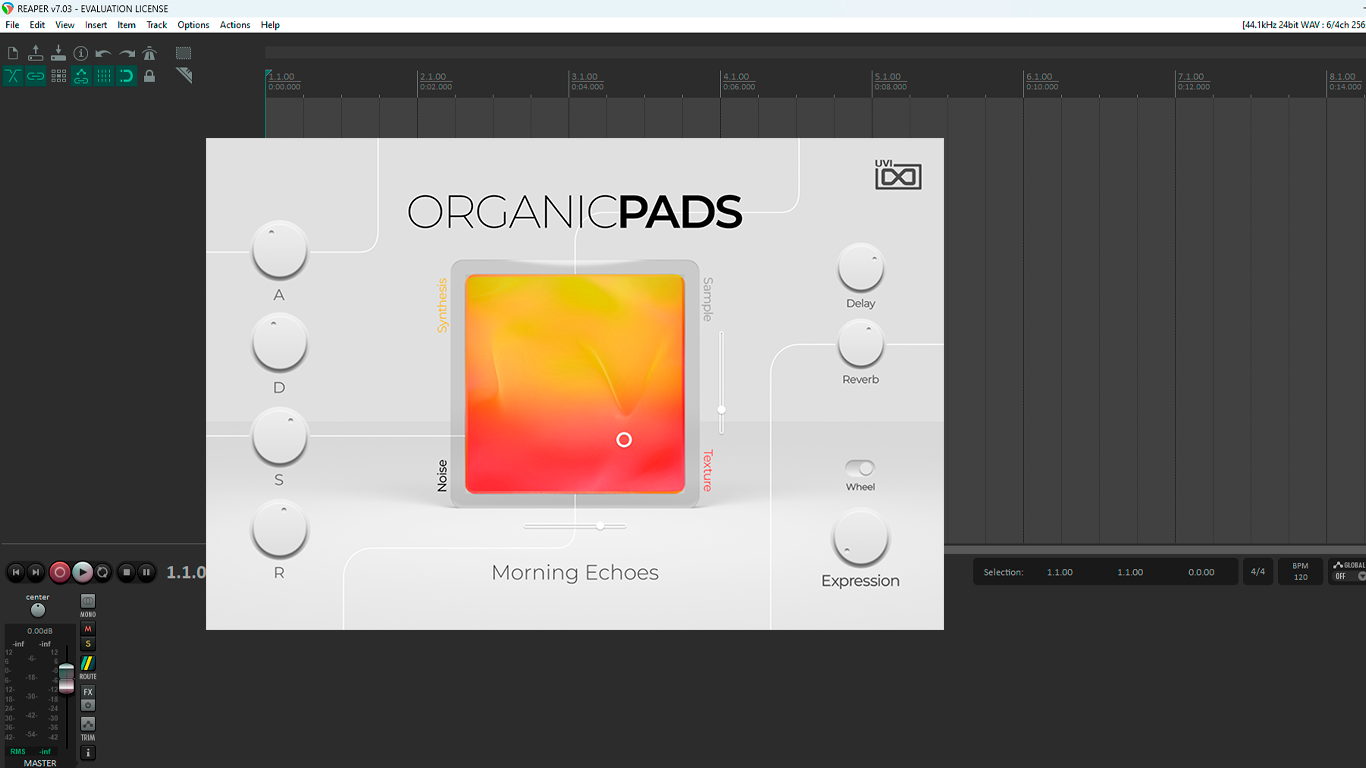Toggle the locking padlock icon

149,76
